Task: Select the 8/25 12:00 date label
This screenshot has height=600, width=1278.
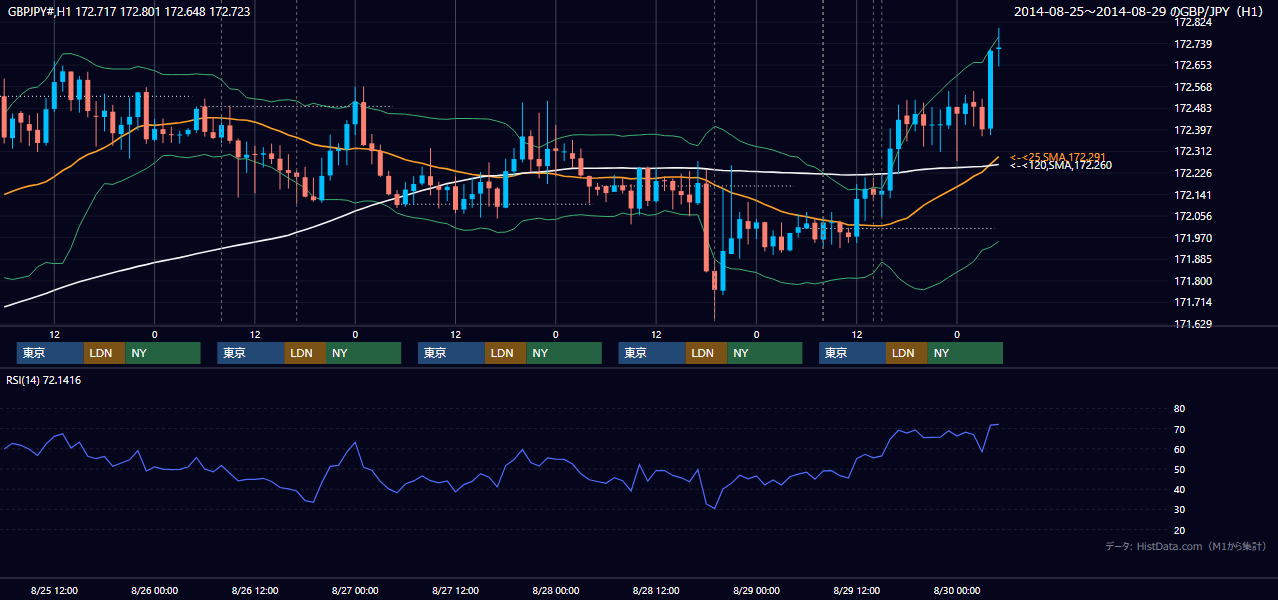Action: point(54,590)
